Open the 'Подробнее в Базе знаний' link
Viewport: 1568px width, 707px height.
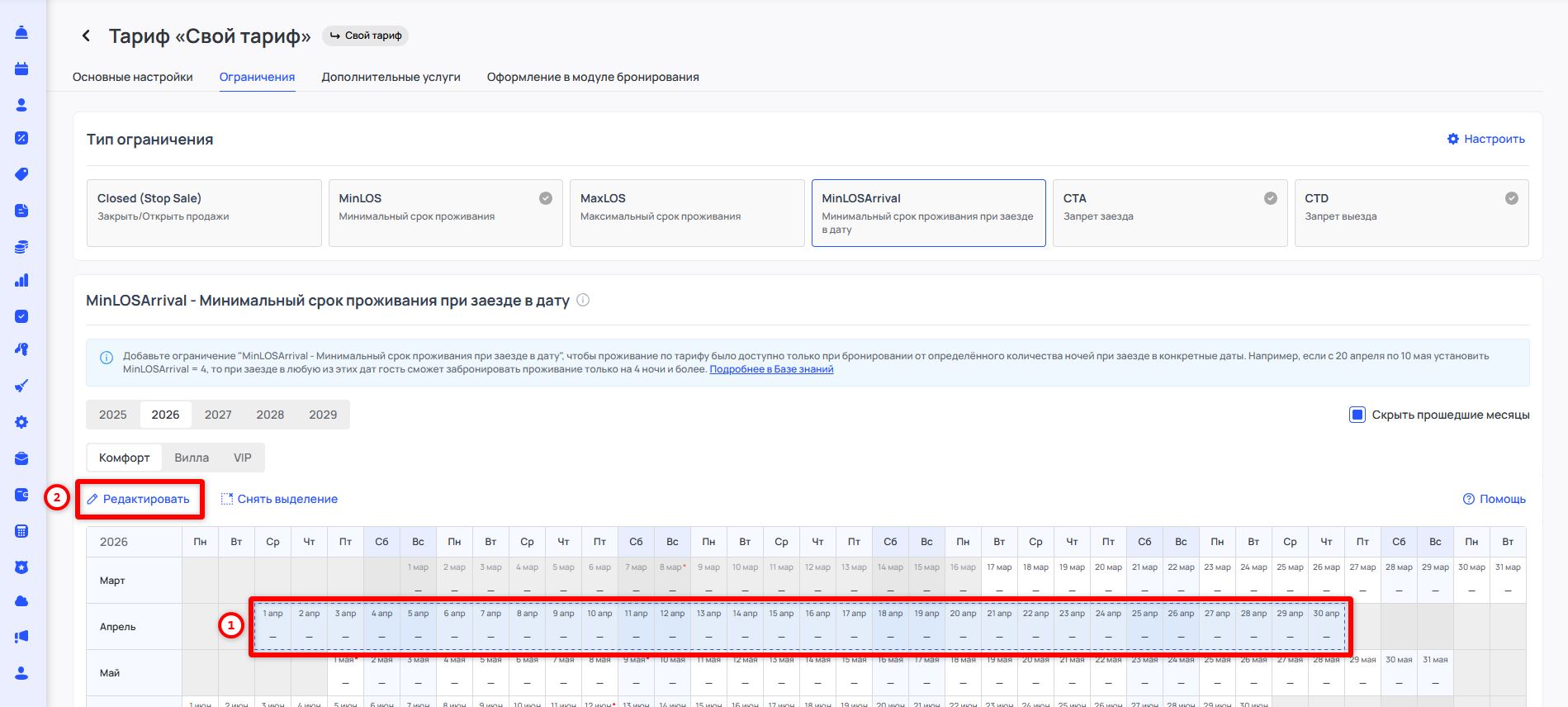coord(771,369)
